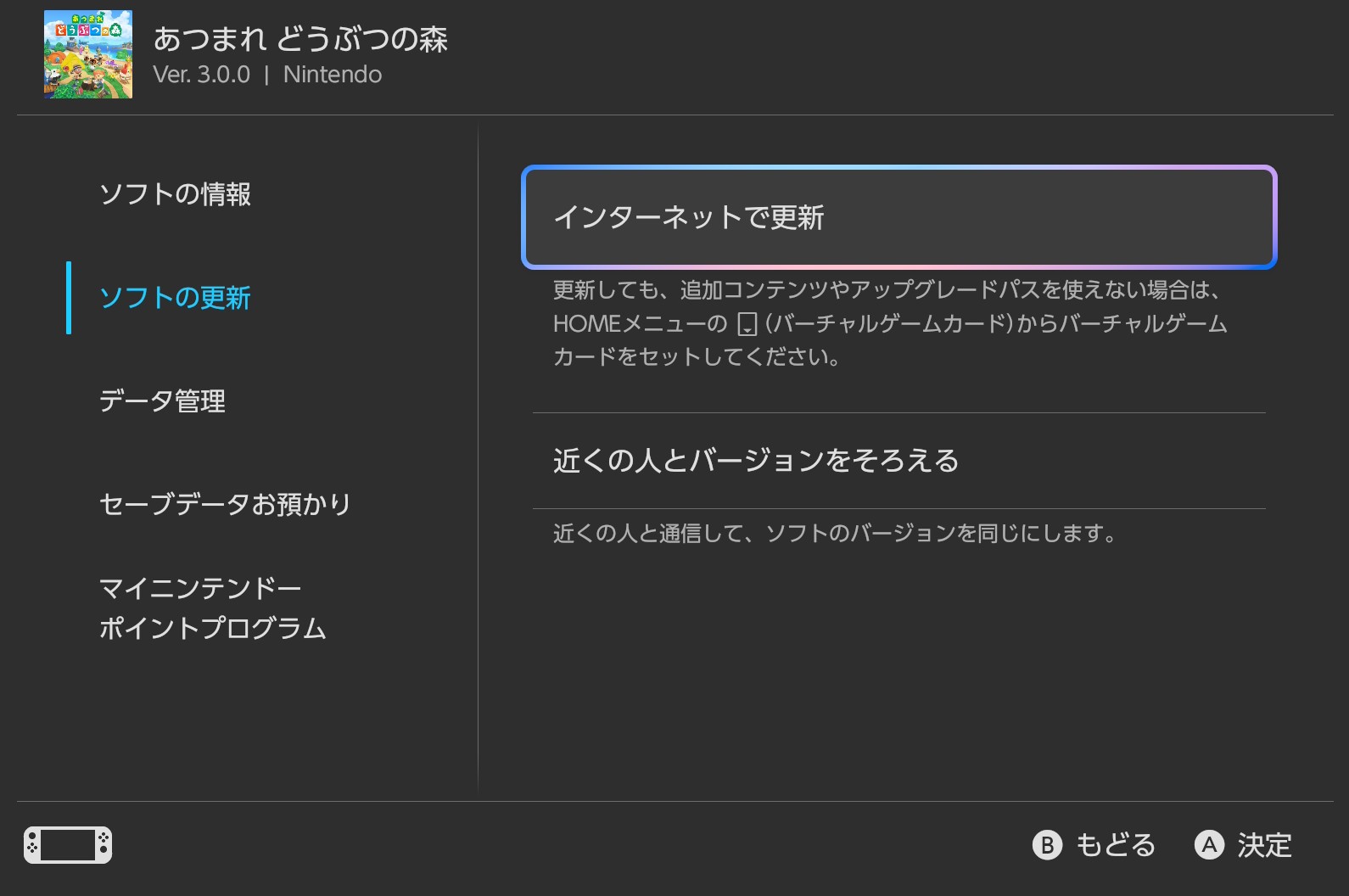This screenshot has height=896, width=1349.
Task: Click the Animal Crossing game icon thumbnail
Action: point(88,54)
